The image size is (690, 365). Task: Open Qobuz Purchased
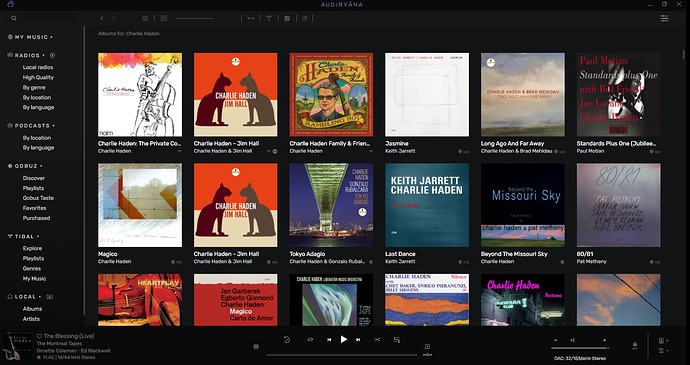[37, 218]
